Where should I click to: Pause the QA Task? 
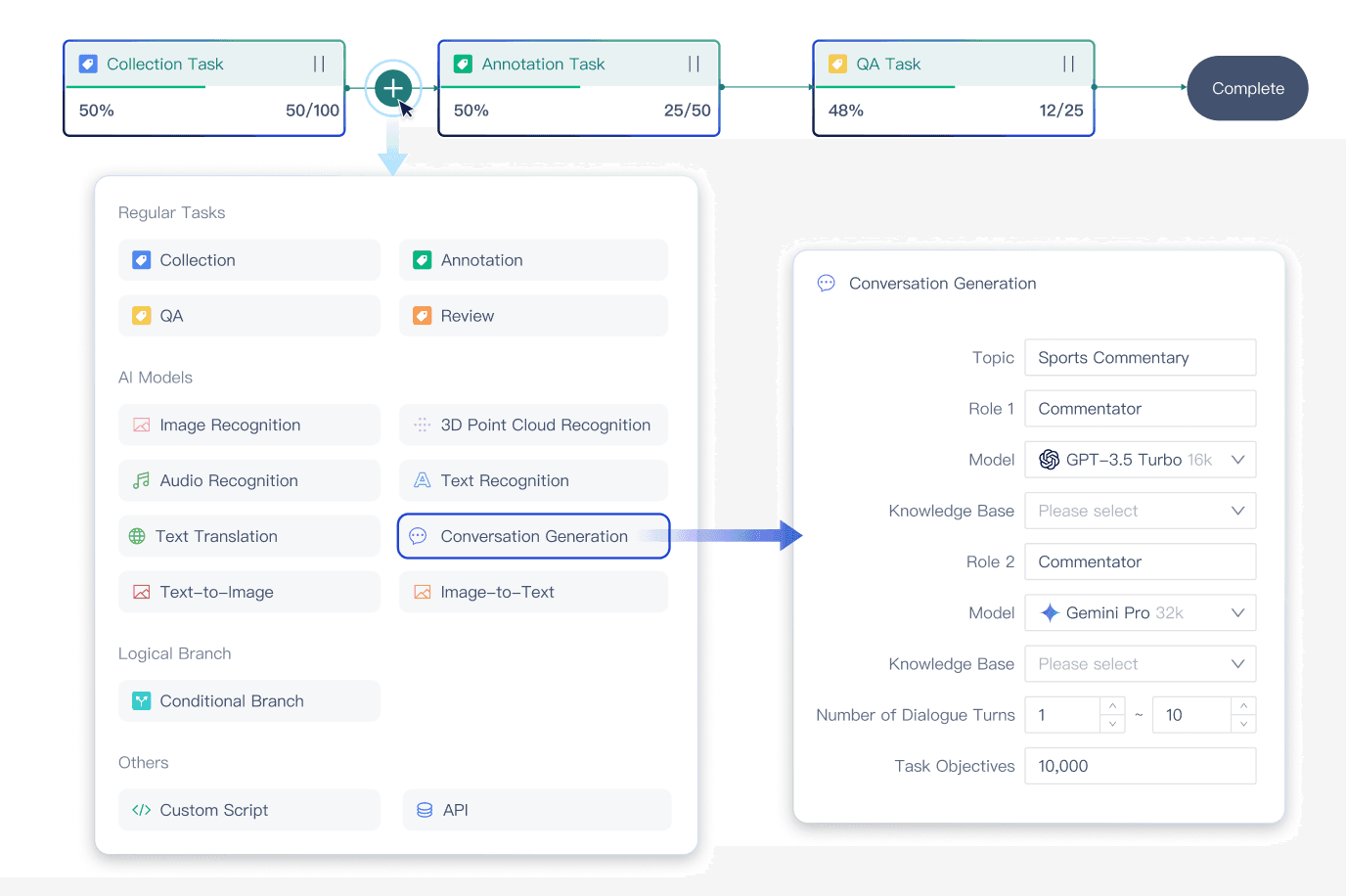tap(1068, 65)
